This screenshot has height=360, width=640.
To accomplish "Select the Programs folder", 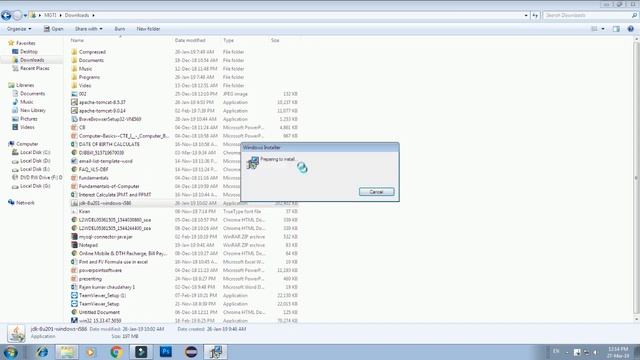I will click(89, 77).
